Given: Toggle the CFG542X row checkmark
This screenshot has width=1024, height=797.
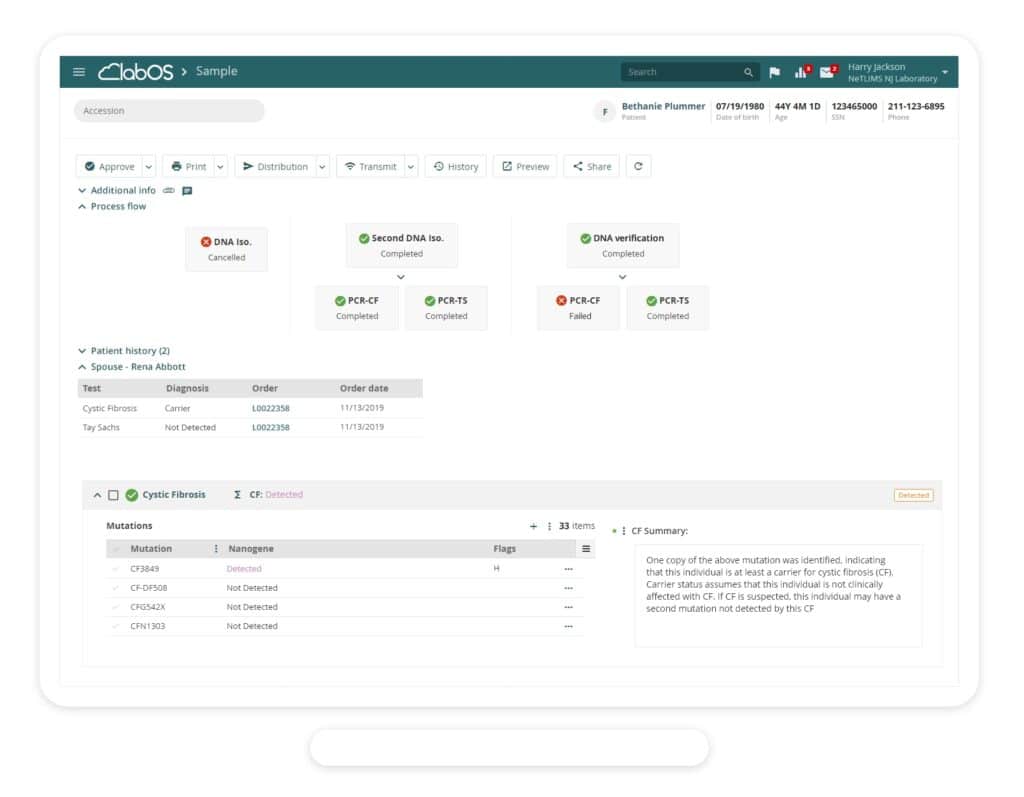Looking at the screenshot, I should (x=116, y=607).
